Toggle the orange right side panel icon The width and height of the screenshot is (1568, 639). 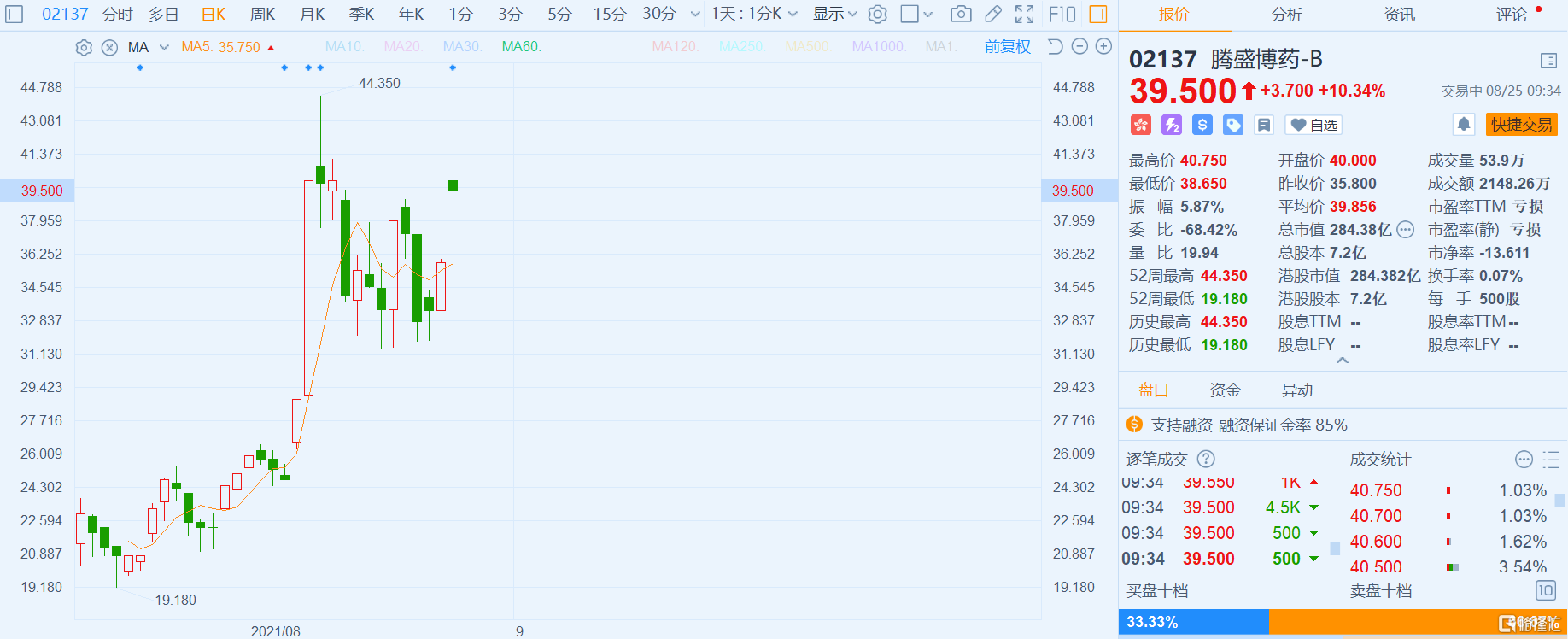1098,14
